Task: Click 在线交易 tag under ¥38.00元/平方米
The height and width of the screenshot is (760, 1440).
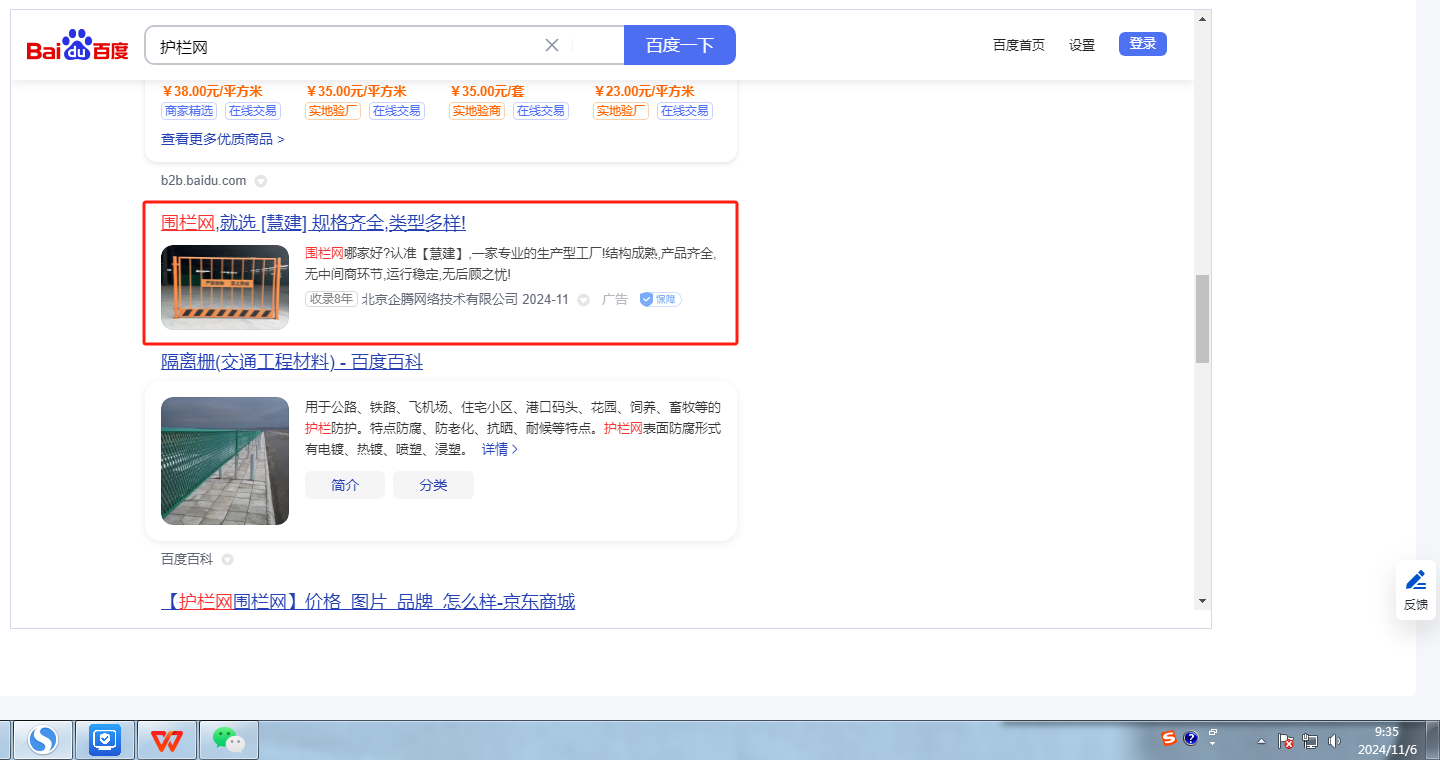Action: point(253,111)
